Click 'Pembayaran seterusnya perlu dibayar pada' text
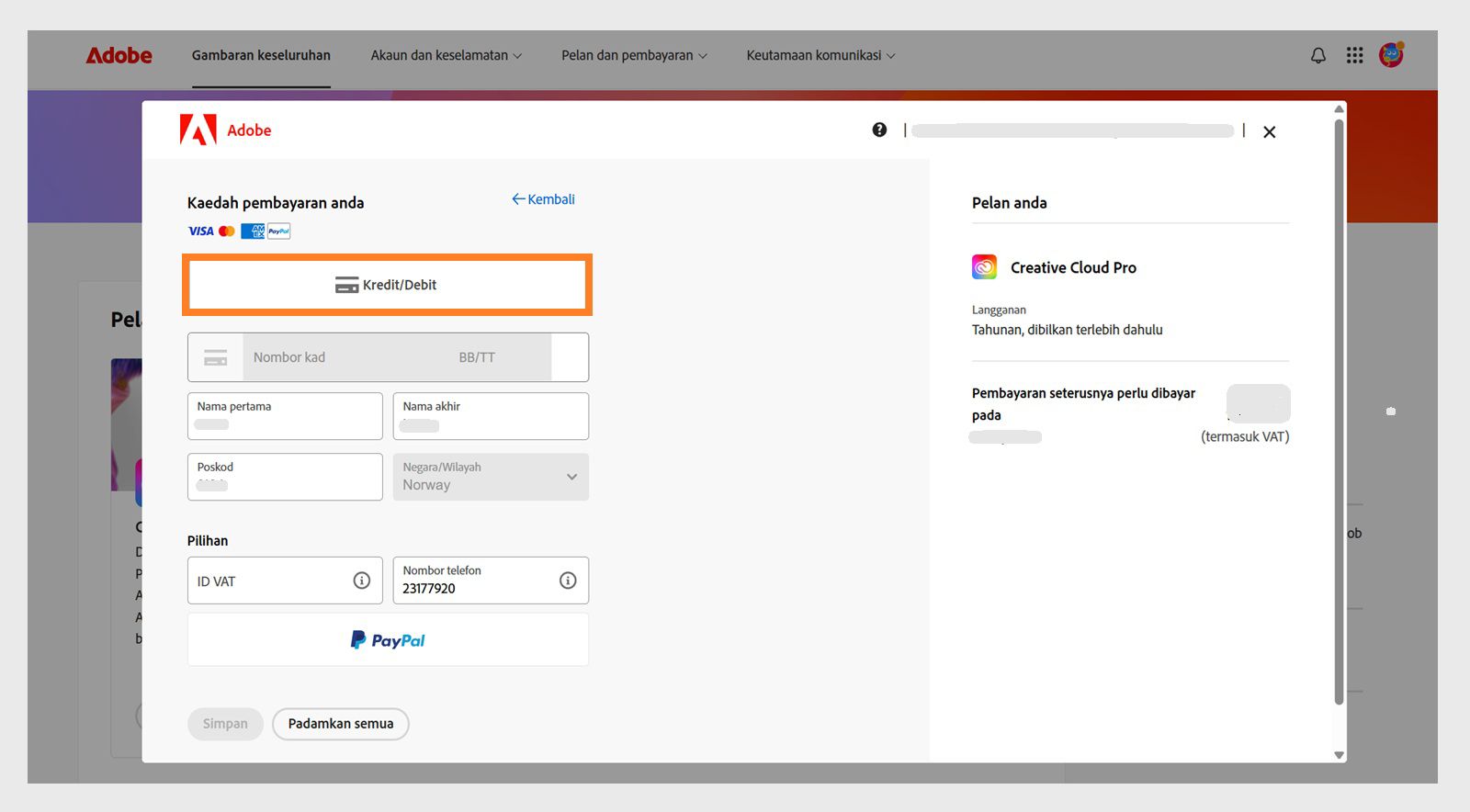 1084,404
